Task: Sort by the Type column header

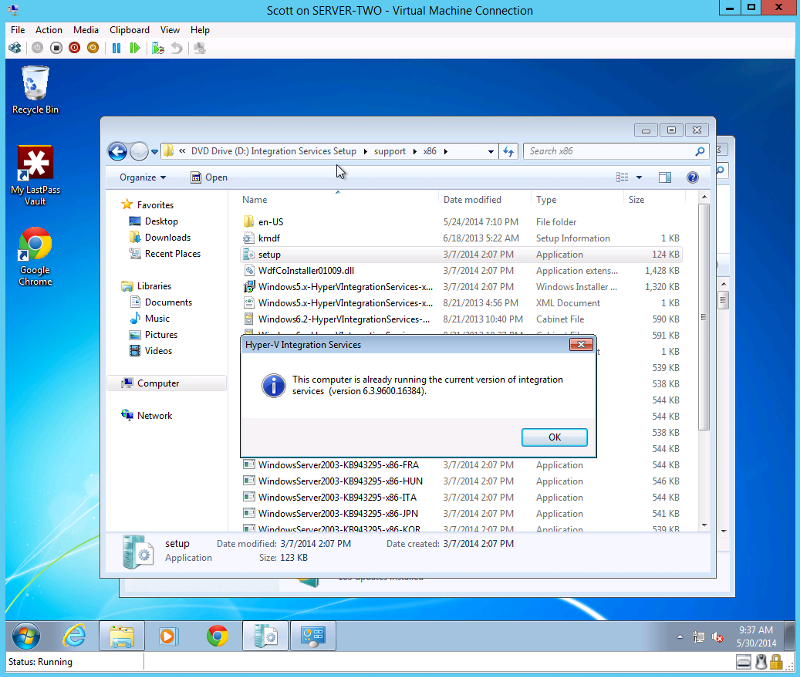Action: pyautogui.click(x=577, y=199)
